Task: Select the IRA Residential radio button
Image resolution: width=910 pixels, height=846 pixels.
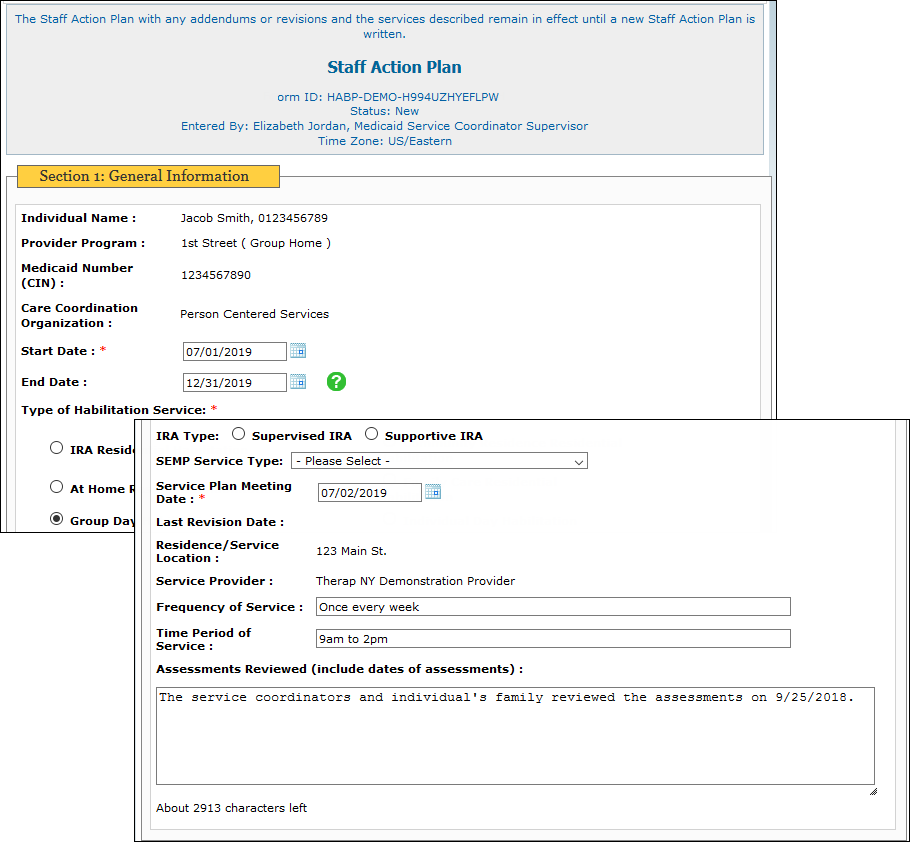Action: pyautogui.click(x=57, y=448)
